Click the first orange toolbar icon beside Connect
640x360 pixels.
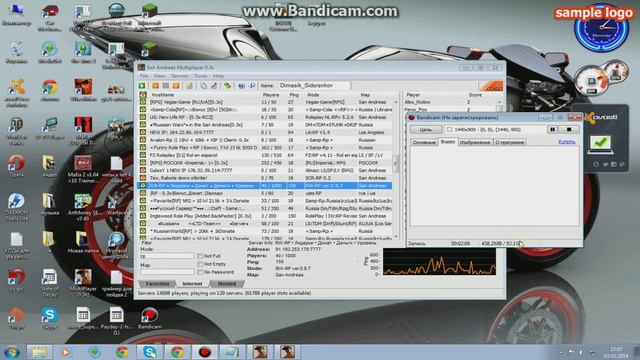coord(156,86)
